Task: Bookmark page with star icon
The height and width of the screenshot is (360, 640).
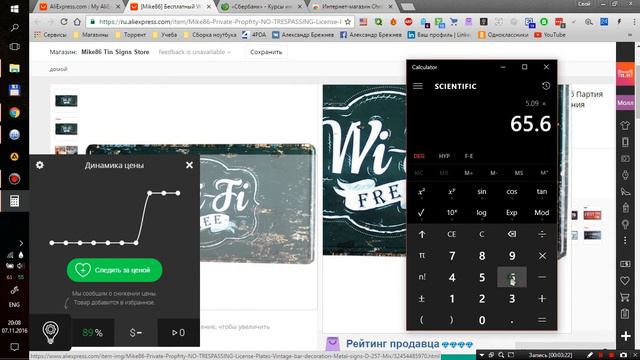Action: (x=348, y=22)
